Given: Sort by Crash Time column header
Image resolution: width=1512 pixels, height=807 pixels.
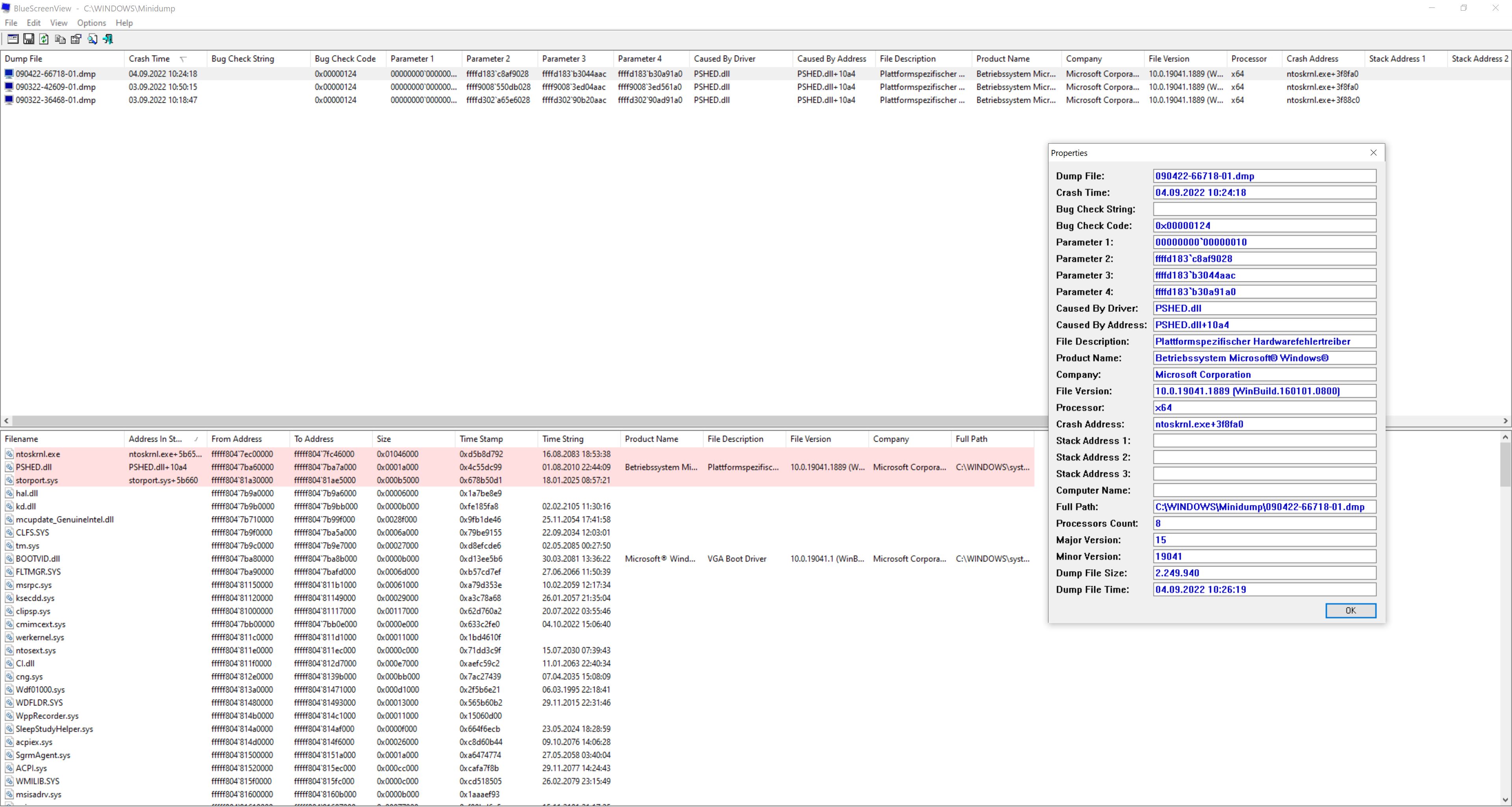Looking at the screenshot, I should (150, 59).
